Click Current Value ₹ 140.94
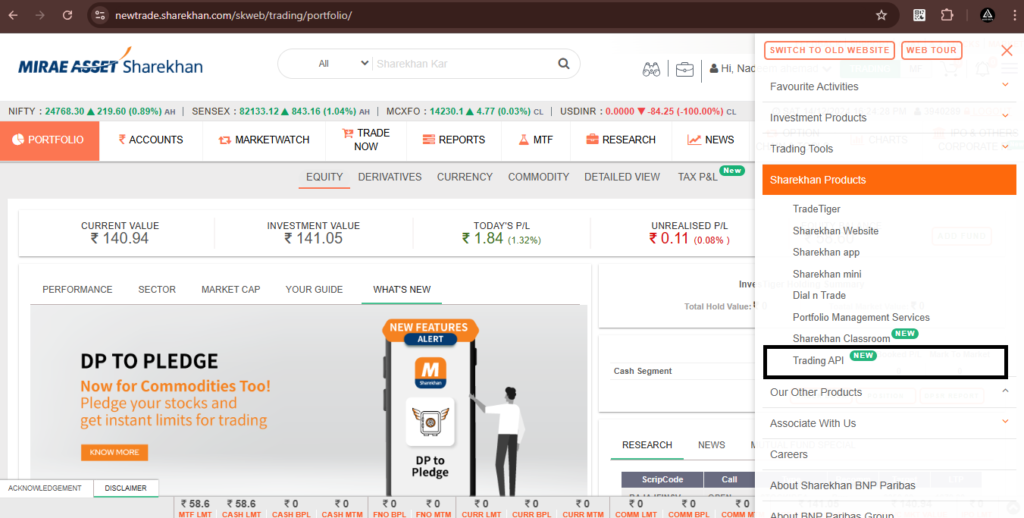Image resolution: width=1024 pixels, height=518 pixels. coord(120,233)
